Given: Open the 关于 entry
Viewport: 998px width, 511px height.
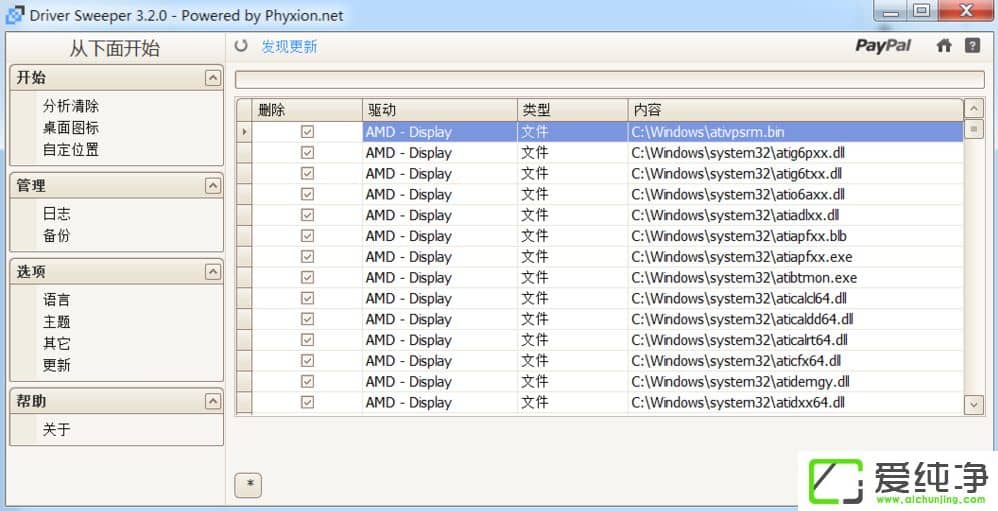Looking at the screenshot, I should pos(57,430).
